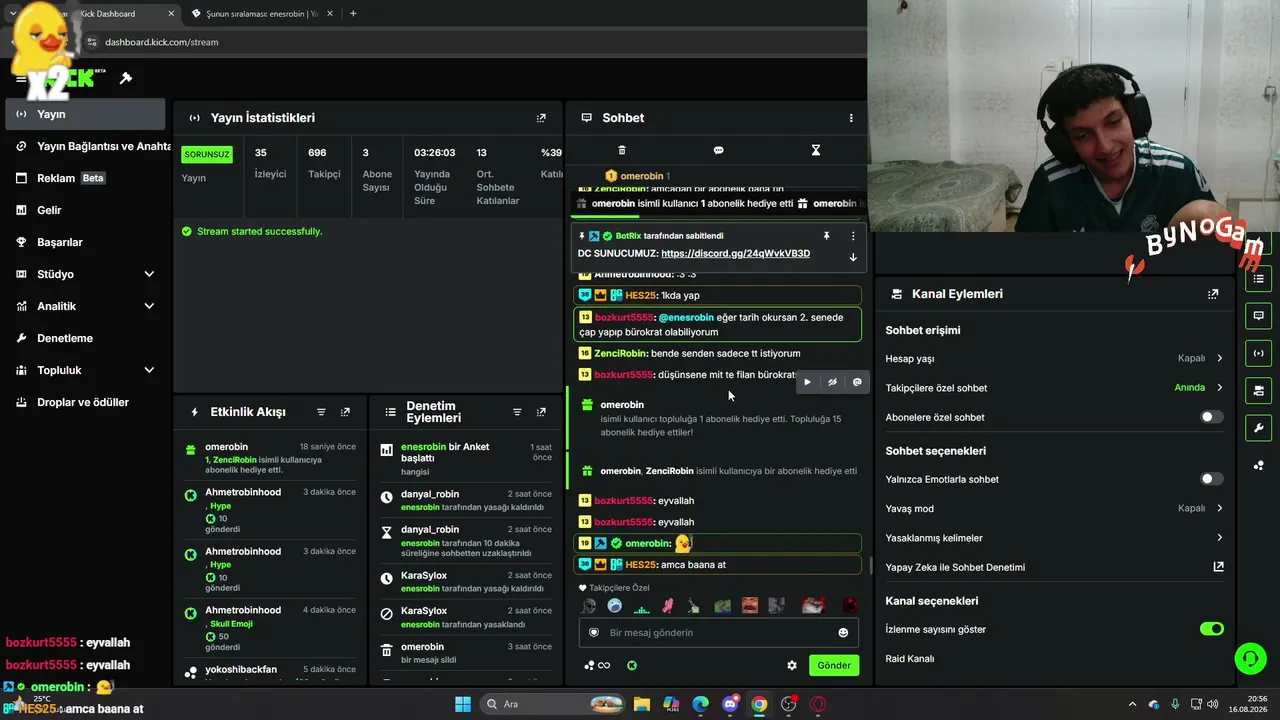Screen dimensions: 1280x720
Task: Open omerobin profile in Etkinlik Akışı
Action: pyautogui.click(x=227, y=447)
